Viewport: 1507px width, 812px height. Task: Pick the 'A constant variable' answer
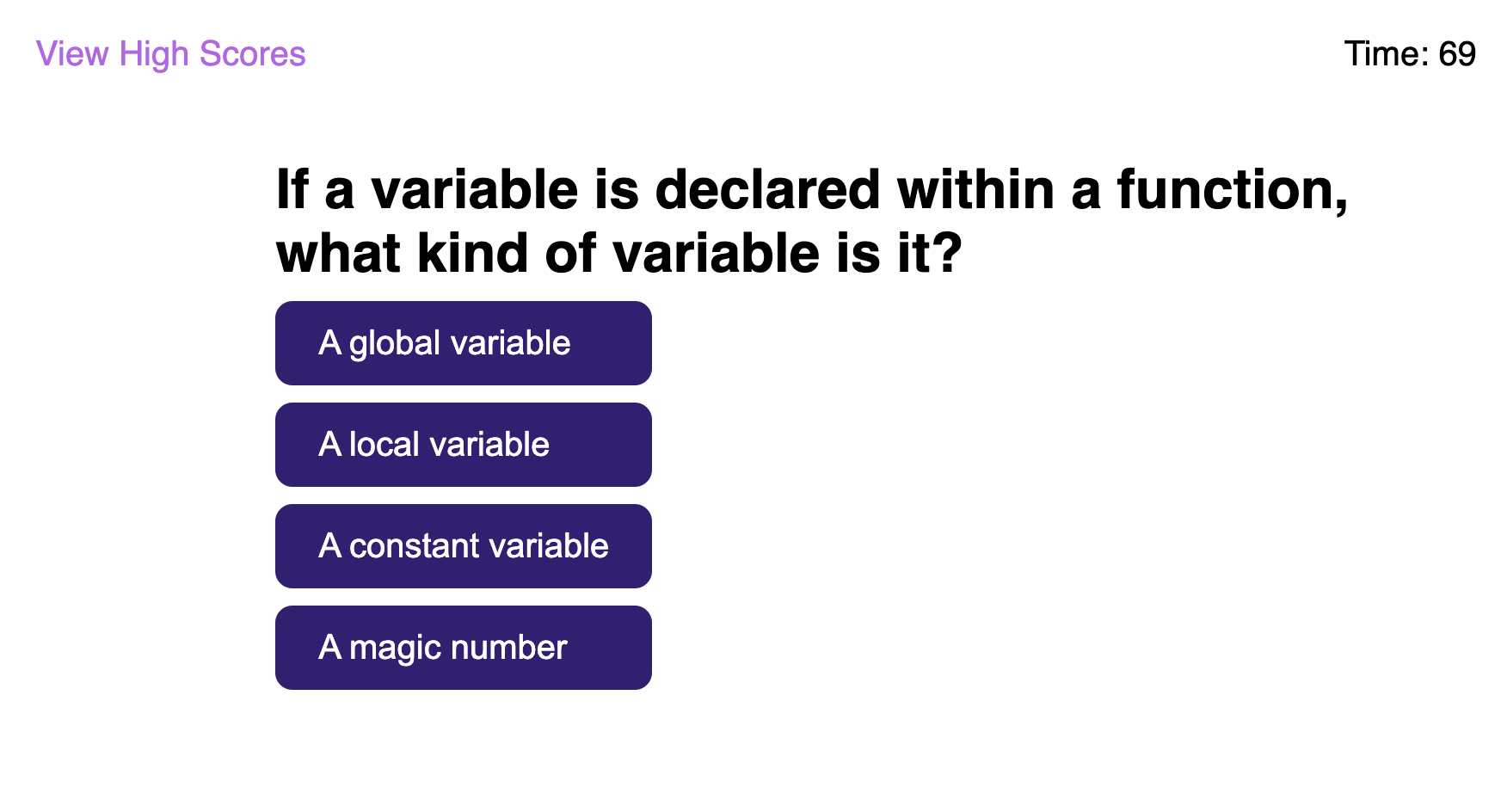tap(463, 546)
